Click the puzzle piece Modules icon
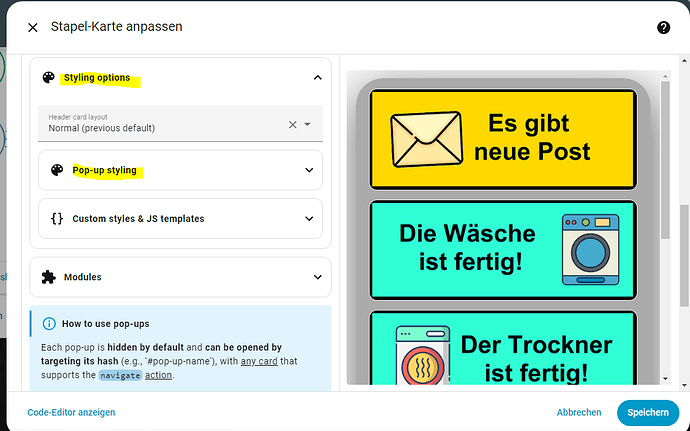690x431 pixels. tap(48, 277)
